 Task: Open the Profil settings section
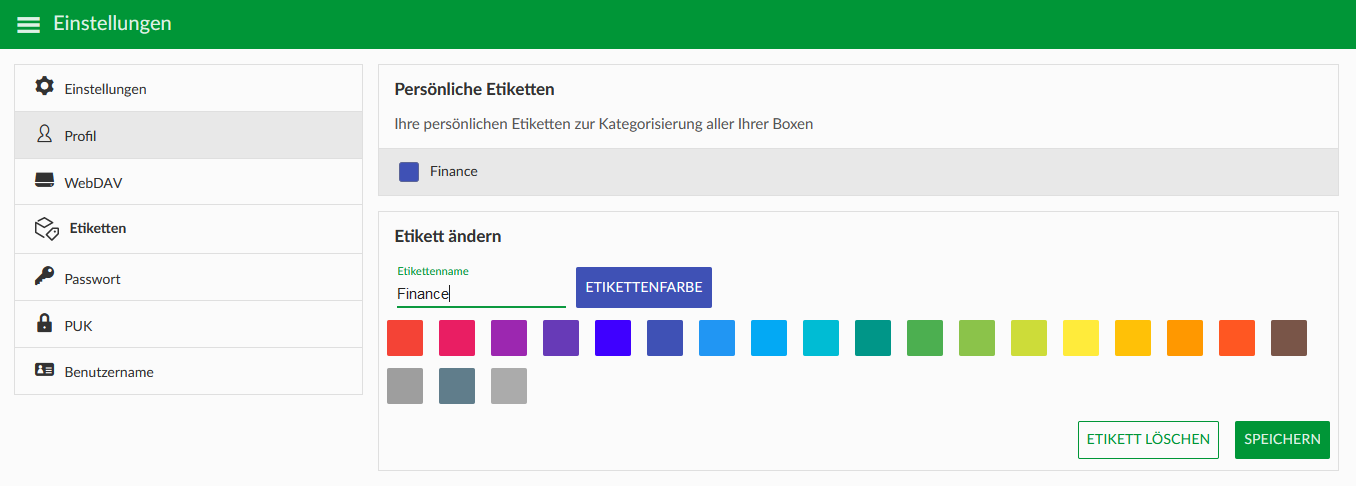(x=188, y=135)
